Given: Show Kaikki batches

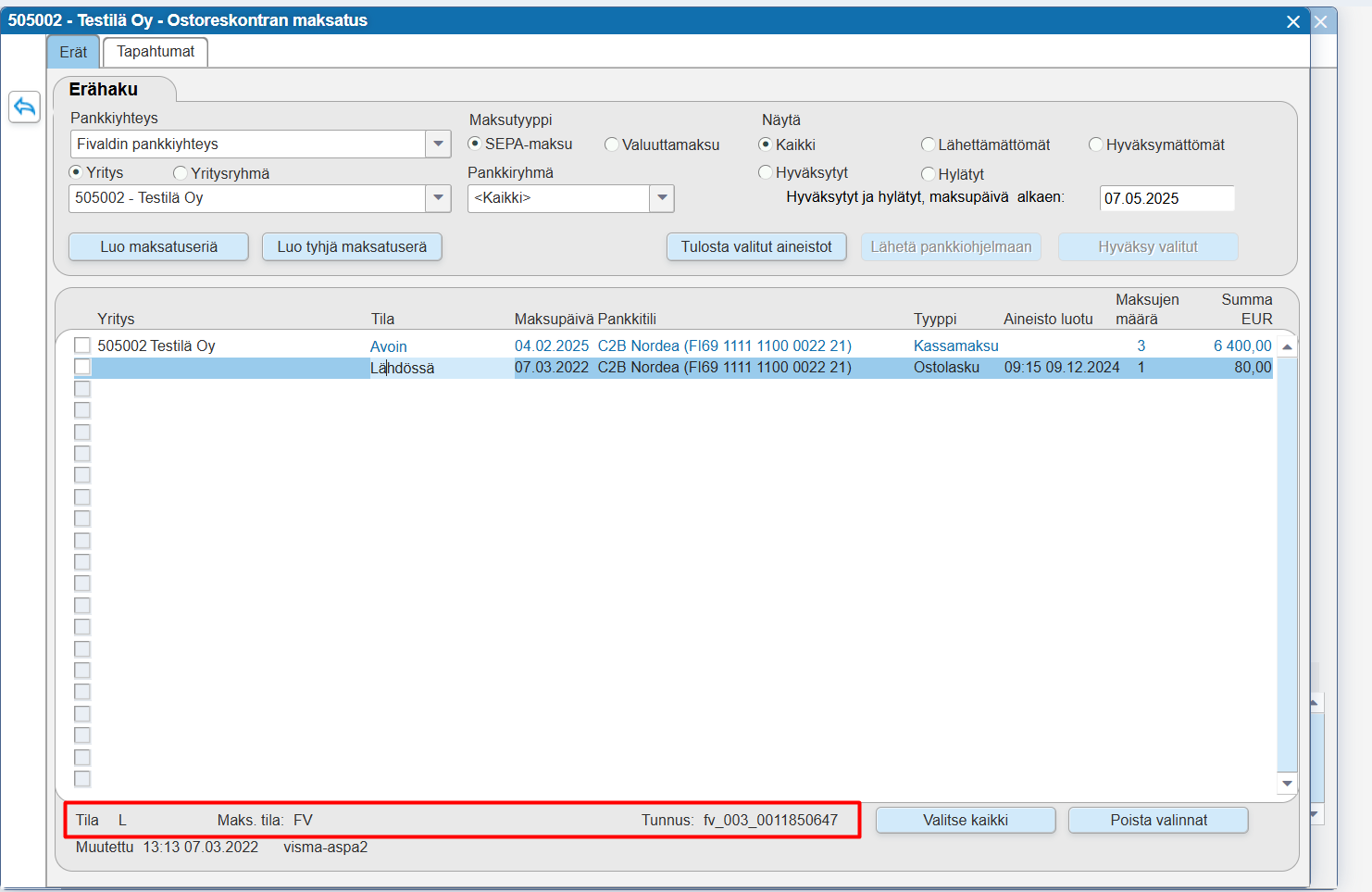Looking at the screenshot, I should point(766,144).
